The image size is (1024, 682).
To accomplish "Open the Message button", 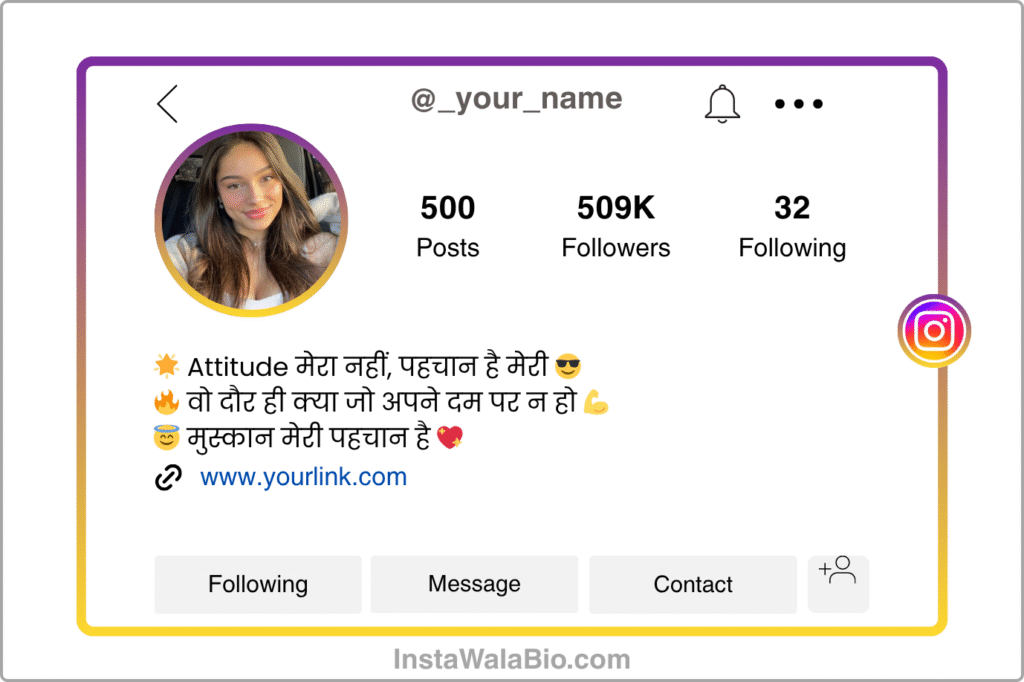I will pyautogui.click(x=474, y=584).
